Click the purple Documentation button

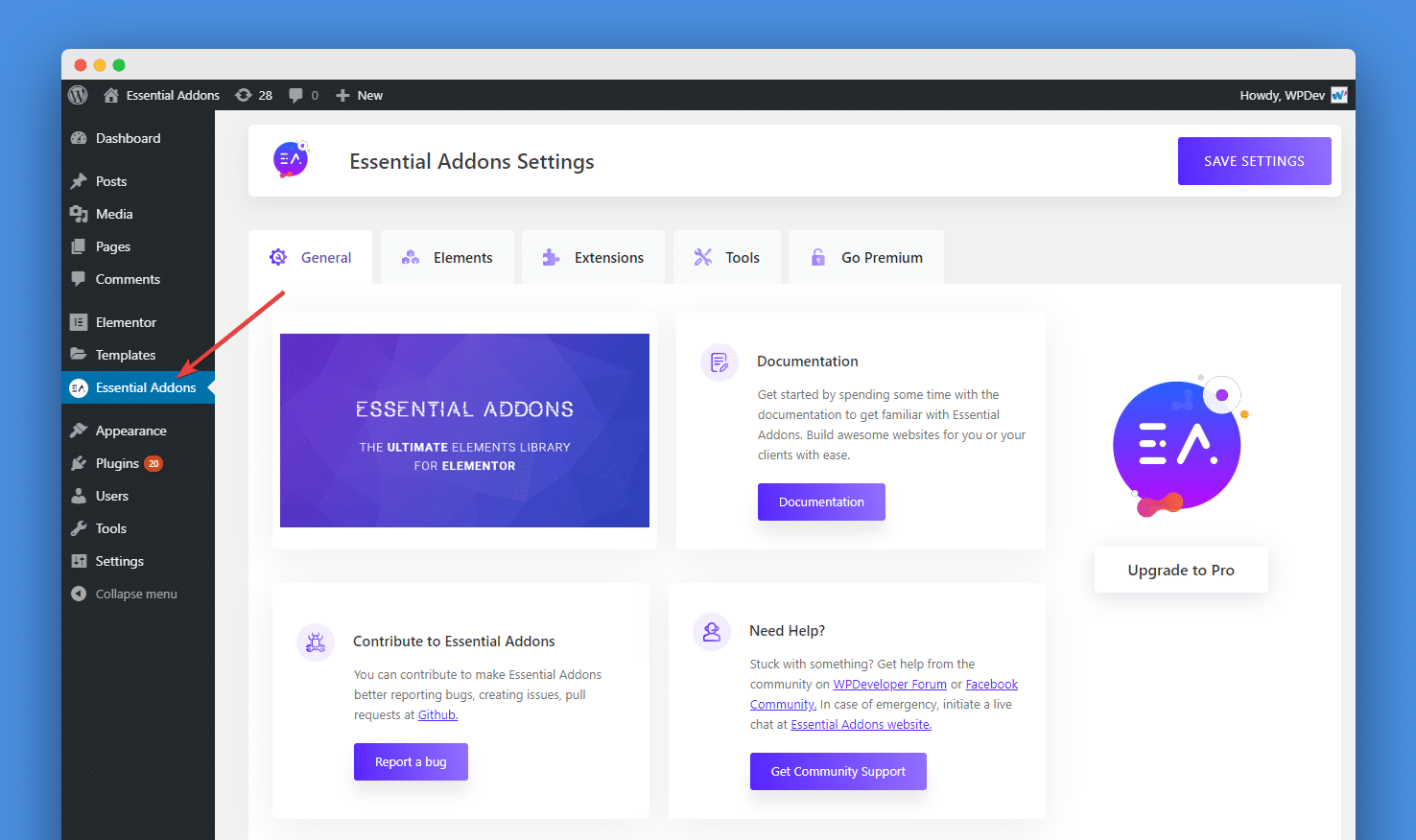tap(821, 502)
